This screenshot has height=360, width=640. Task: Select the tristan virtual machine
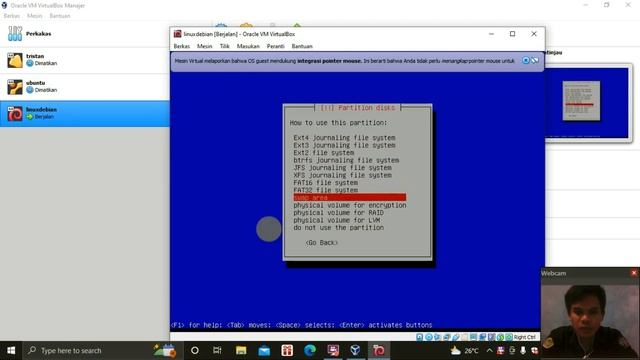(84, 60)
